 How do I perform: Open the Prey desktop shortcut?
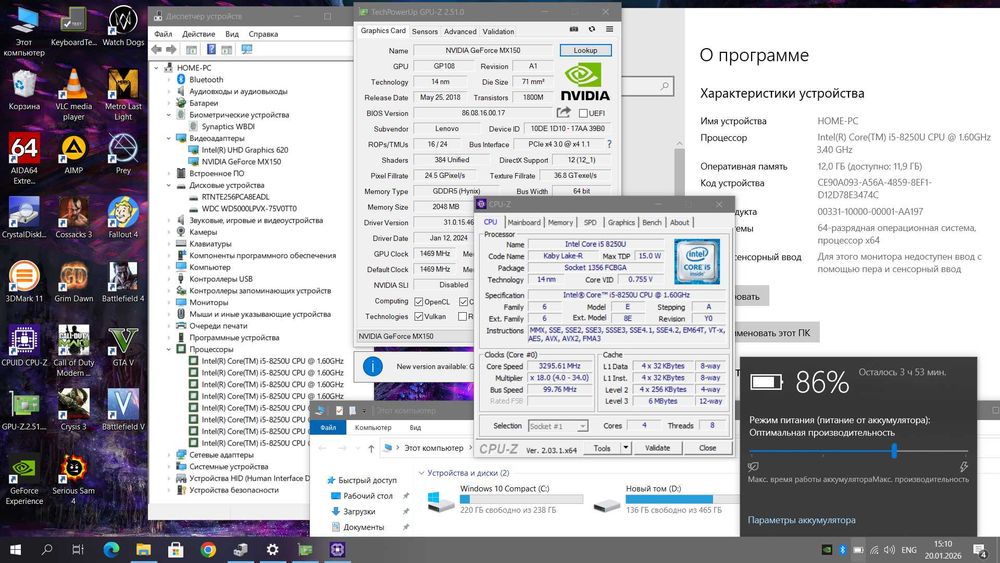(x=123, y=154)
